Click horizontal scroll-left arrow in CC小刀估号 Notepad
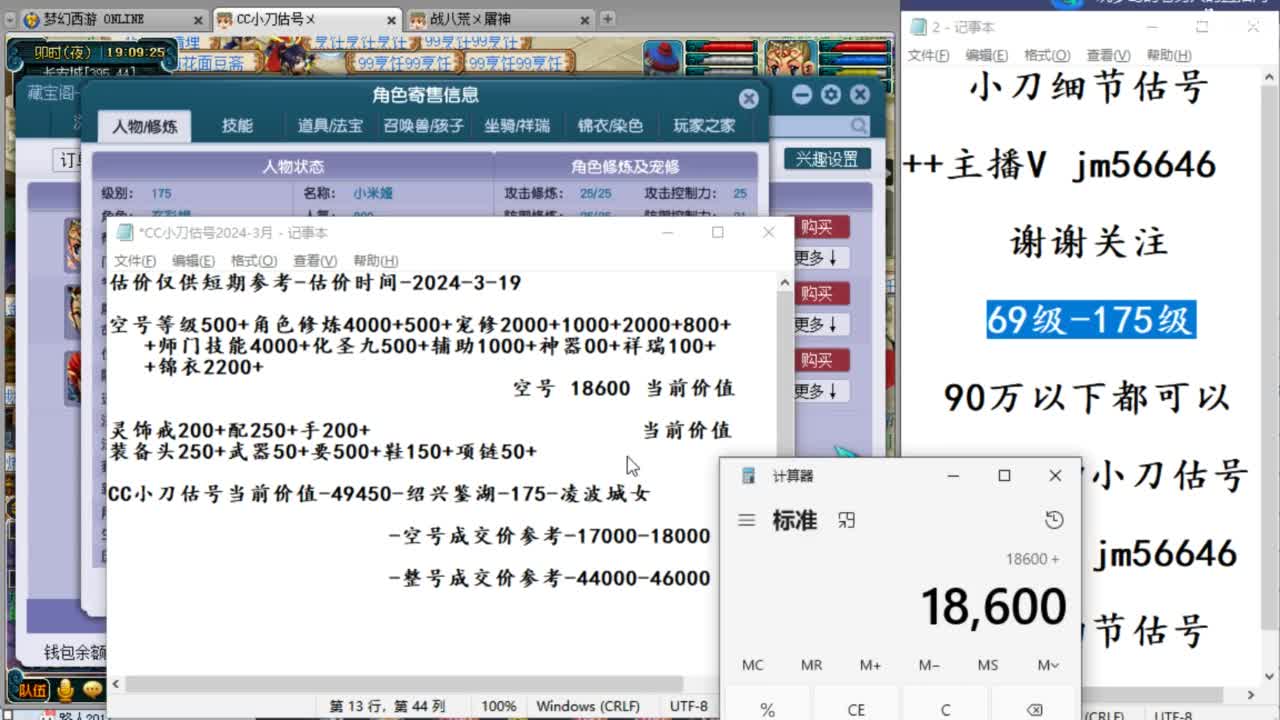 click(117, 685)
